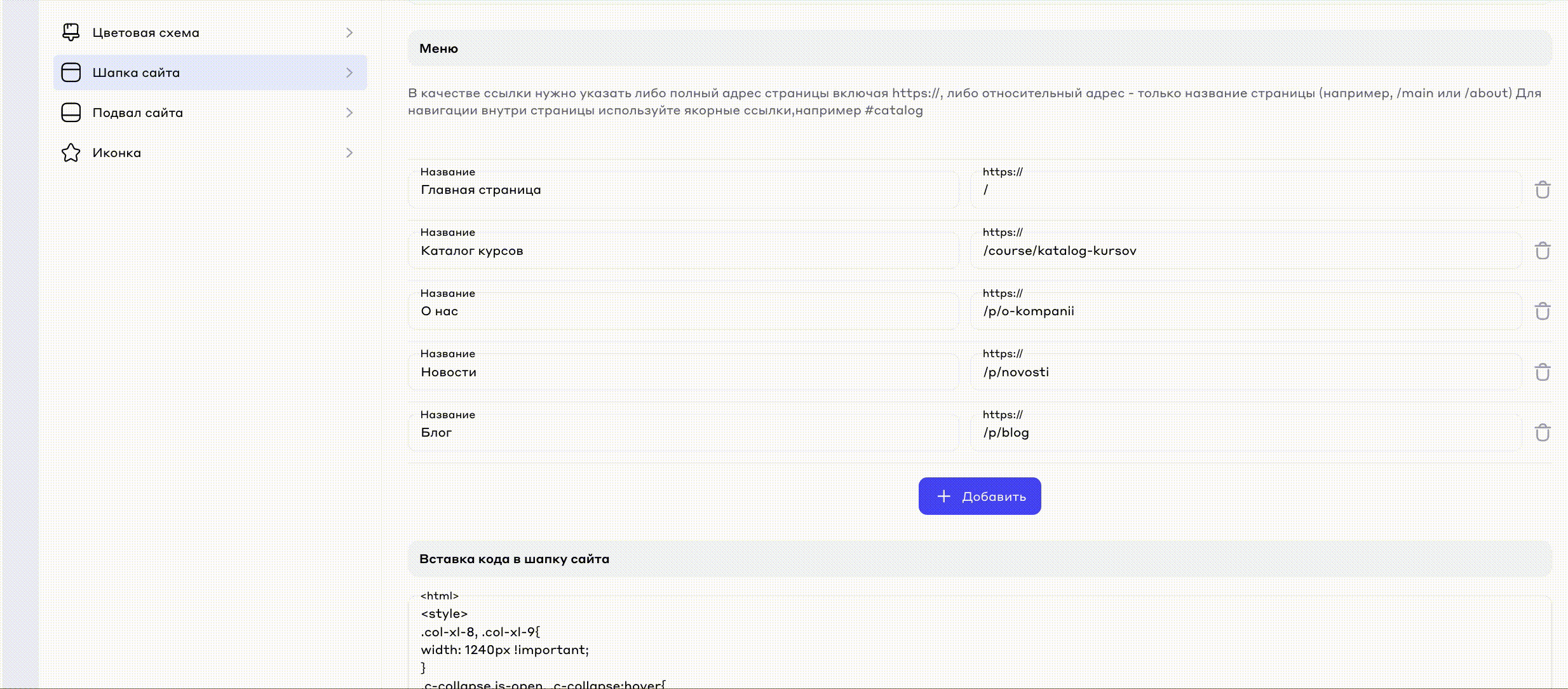
Task: Click the Подвал сайта footer icon
Action: 71,113
